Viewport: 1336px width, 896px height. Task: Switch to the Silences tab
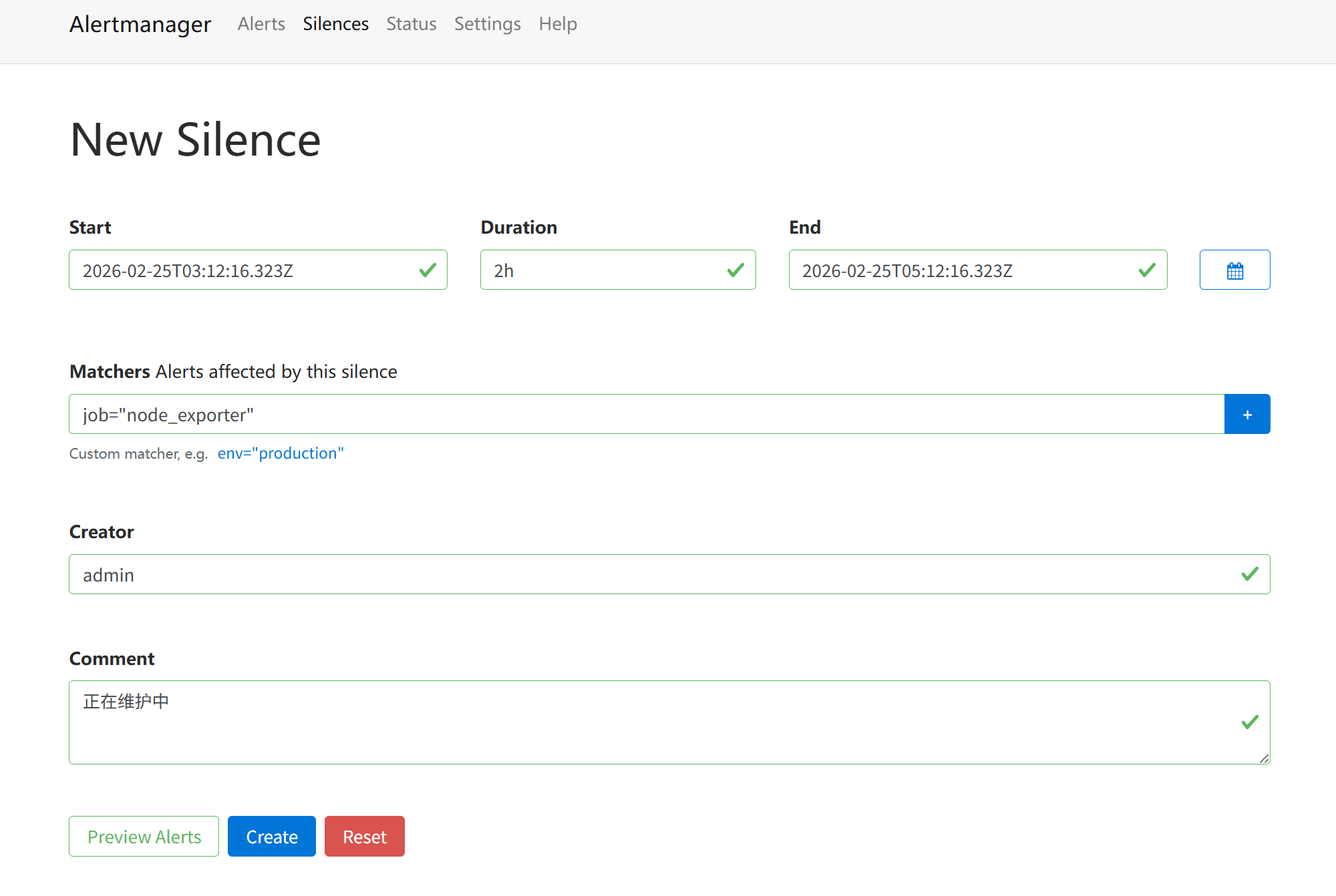[x=335, y=24]
